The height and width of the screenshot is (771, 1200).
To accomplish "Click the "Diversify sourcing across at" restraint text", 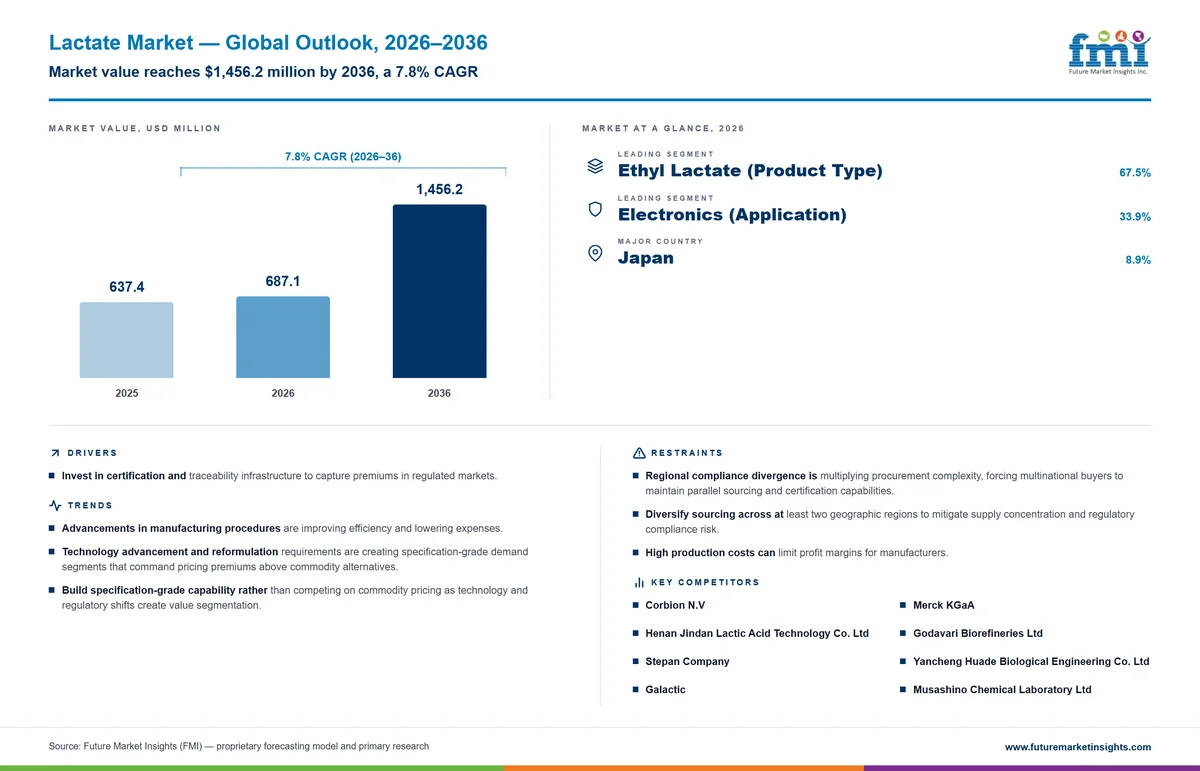I will (x=714, y=514).
